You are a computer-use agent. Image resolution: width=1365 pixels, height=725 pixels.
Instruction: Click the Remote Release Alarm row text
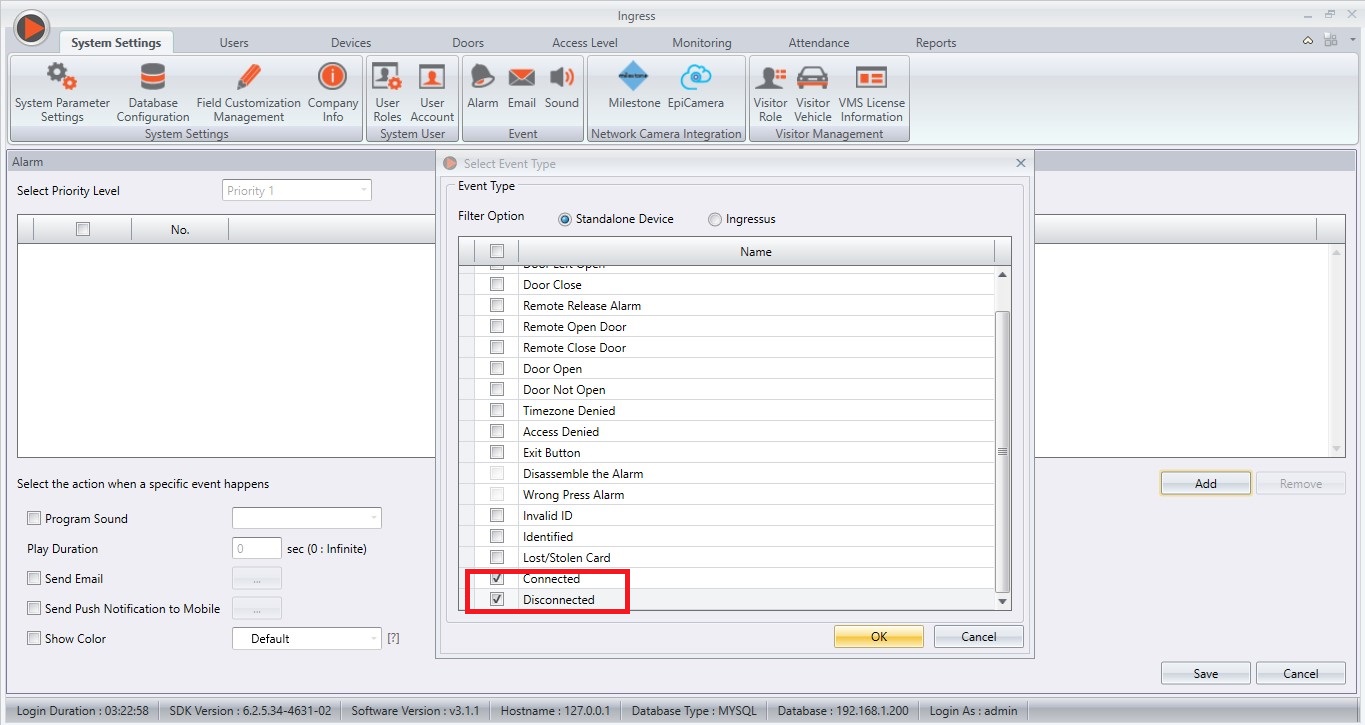coord(582,306)
